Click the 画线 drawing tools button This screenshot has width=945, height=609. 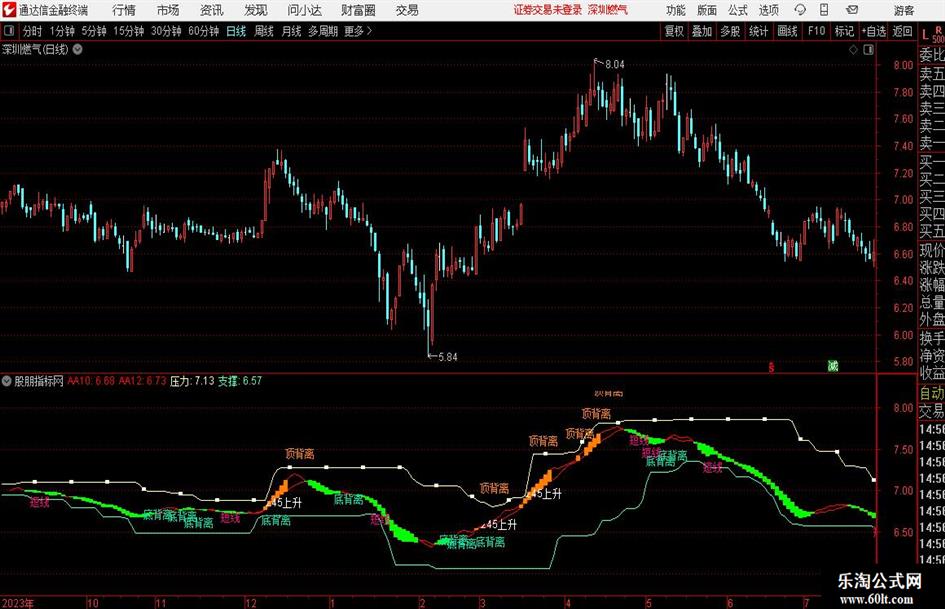tap(787, 31)
